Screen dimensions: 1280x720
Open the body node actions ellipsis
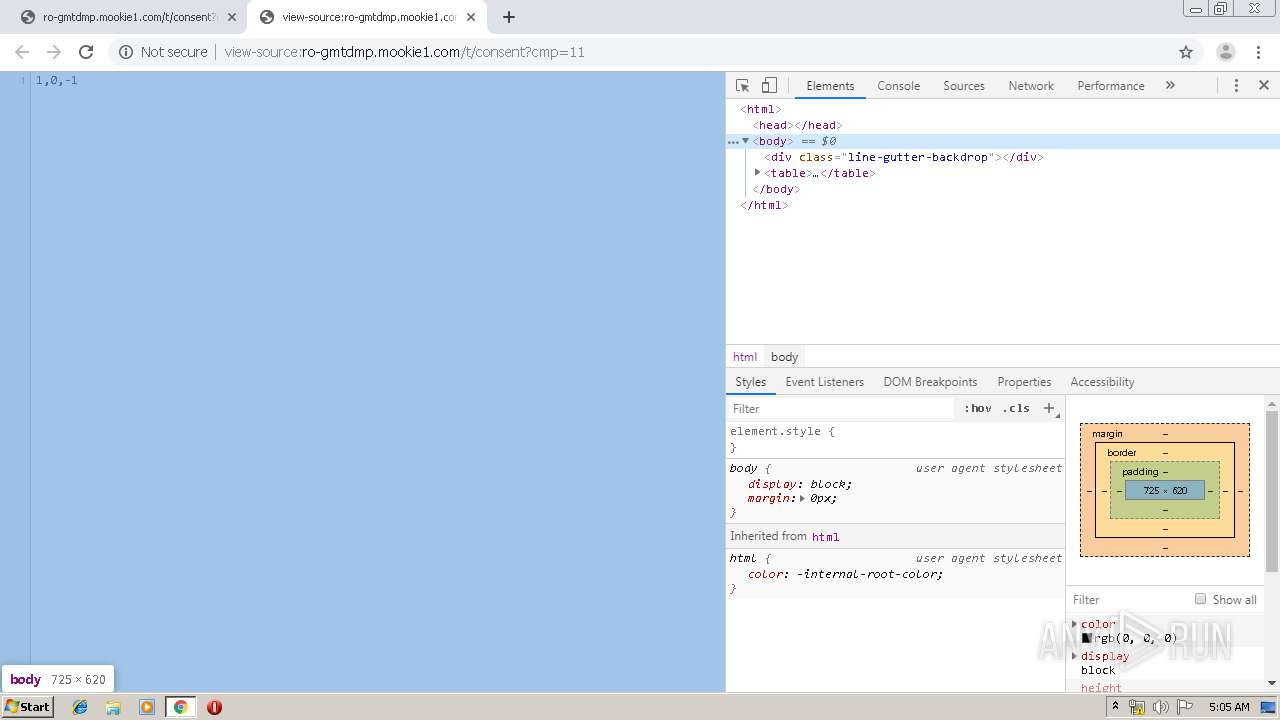point(732,142)
